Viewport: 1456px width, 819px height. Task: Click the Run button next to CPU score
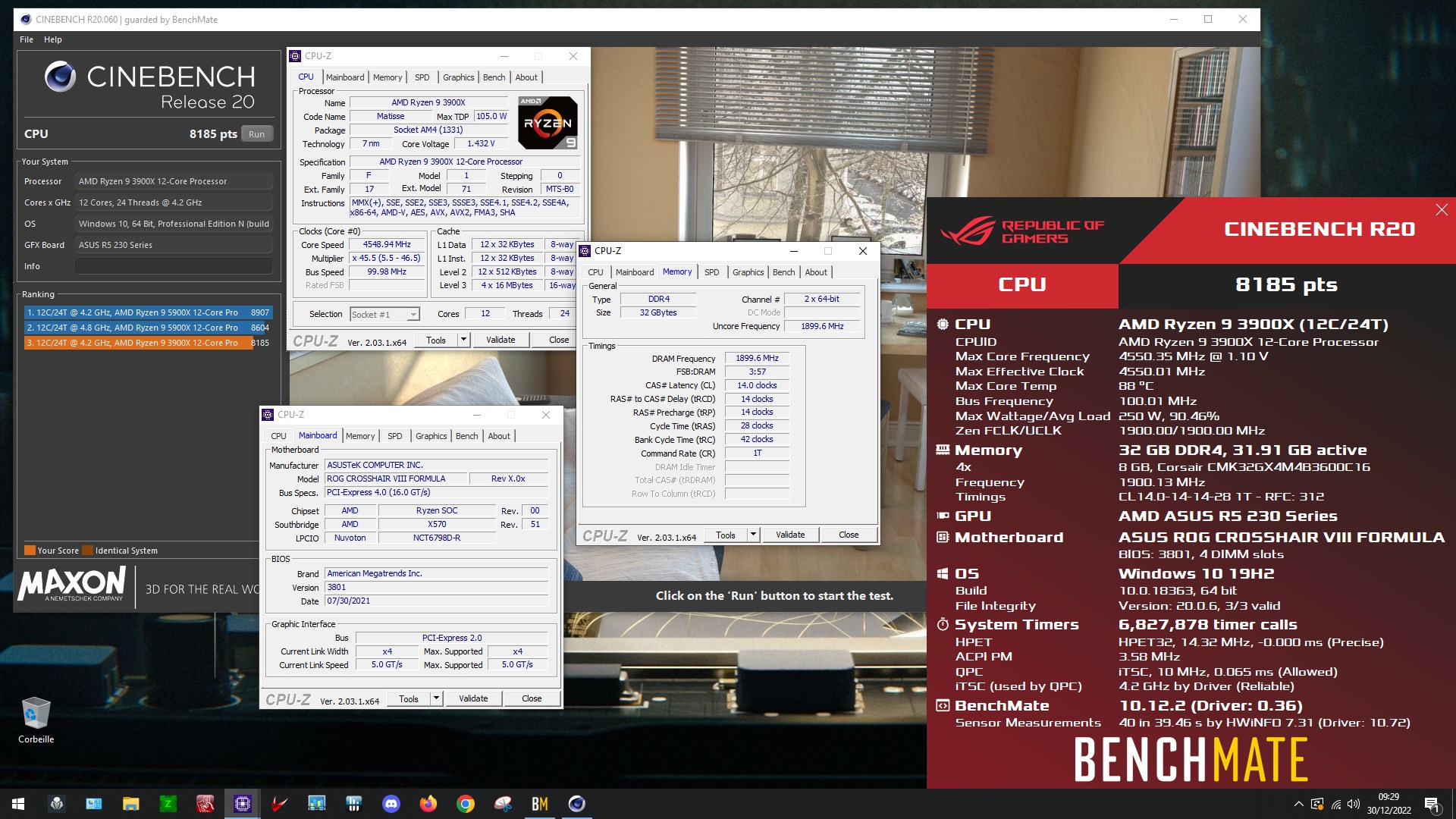256,134
